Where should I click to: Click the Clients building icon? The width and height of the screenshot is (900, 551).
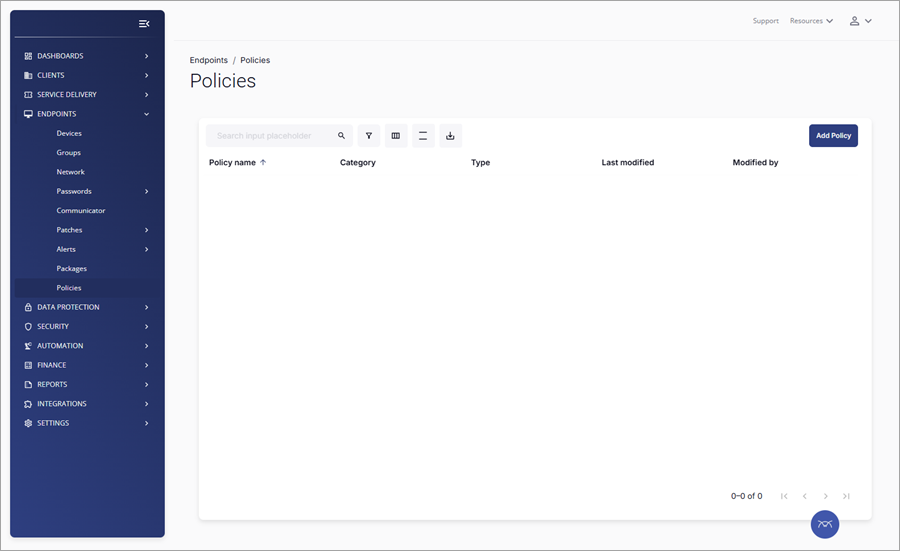(x=28, y=75)
